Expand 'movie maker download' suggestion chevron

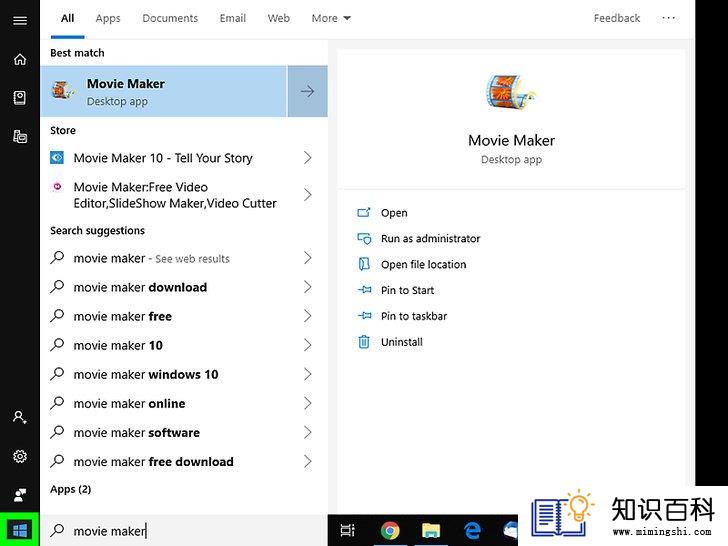pyautogui.click(x=307, y=287)
